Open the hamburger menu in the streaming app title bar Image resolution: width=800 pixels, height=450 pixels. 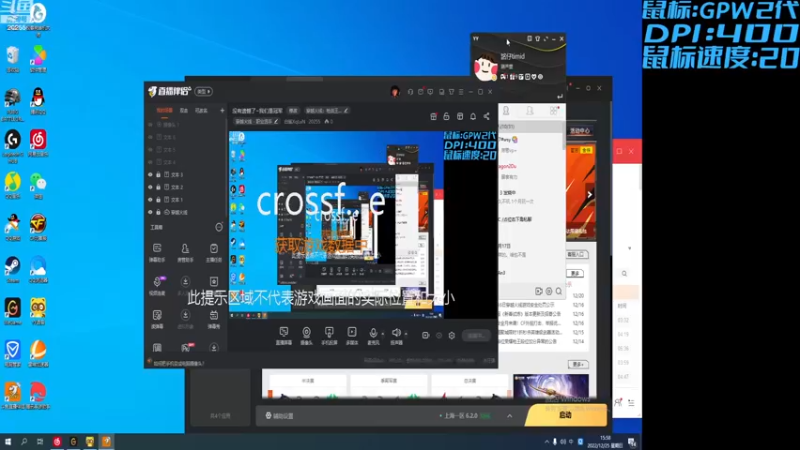[461, 92]
